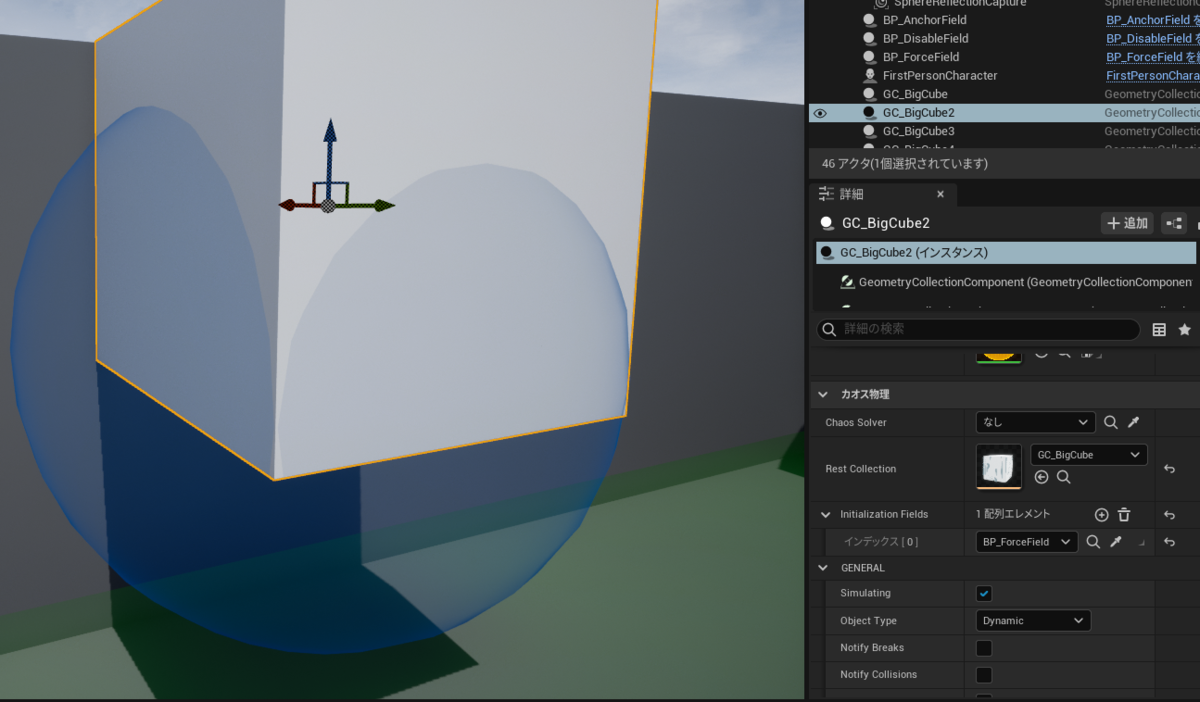The width and height of the screenshot is (1200, 702).
Task: Open the Chaos Solver dropdown
Action: (1036, 422)
